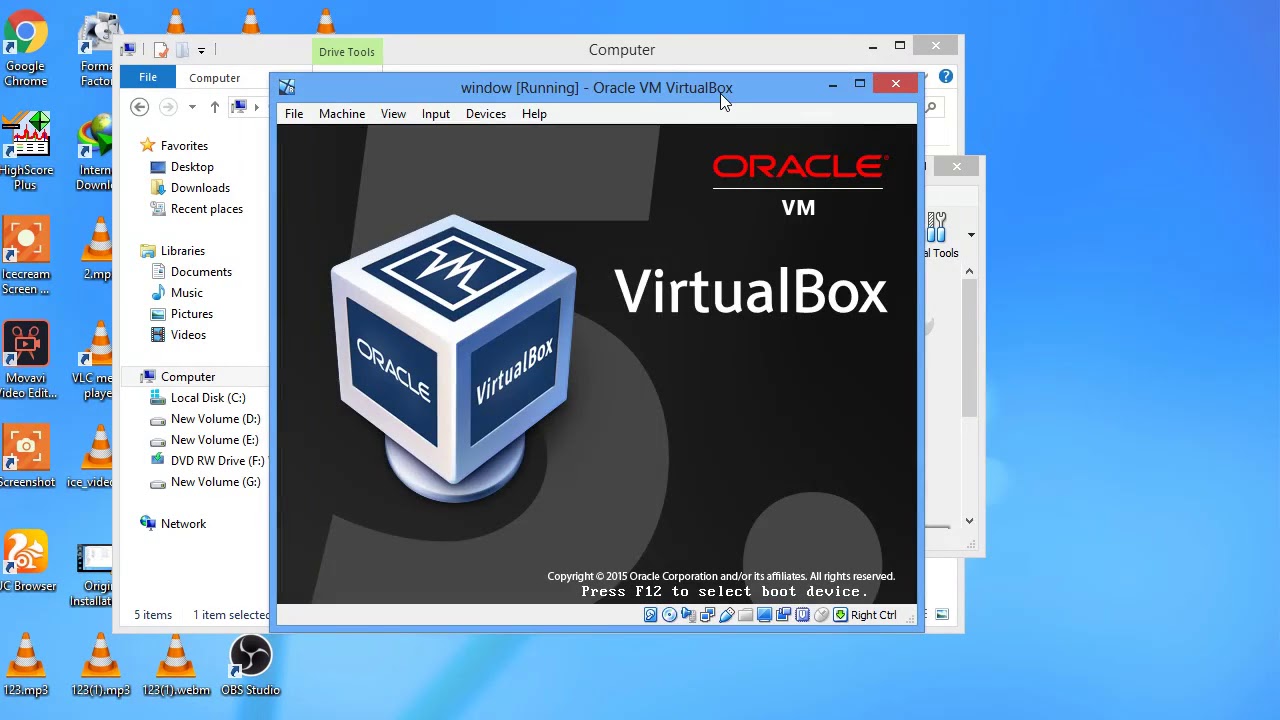The width and height of the screenshot is (1280, 720).
Task: Select New Volume (G:) in navigation pane
Action: pos(215,482)
